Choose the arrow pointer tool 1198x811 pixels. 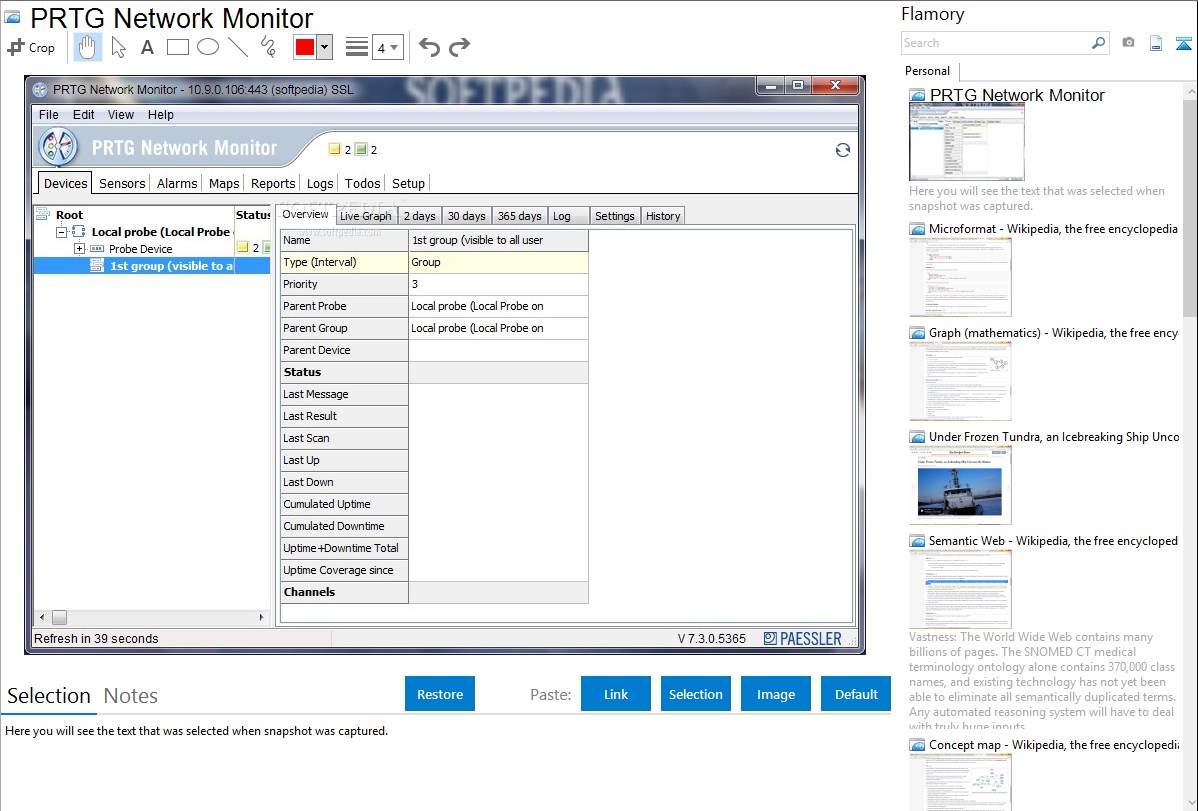[118, 47]
